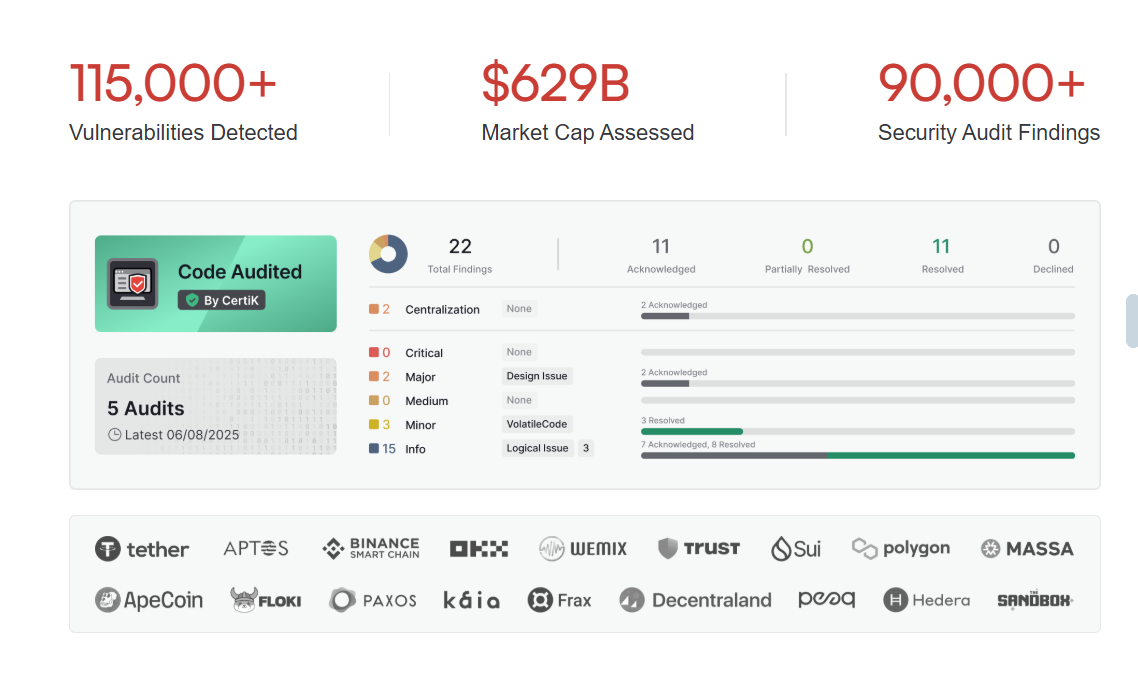The width and height of the screenshot is (1138, 673).
Task: Click the Tether logo
Action: [142, 548]
